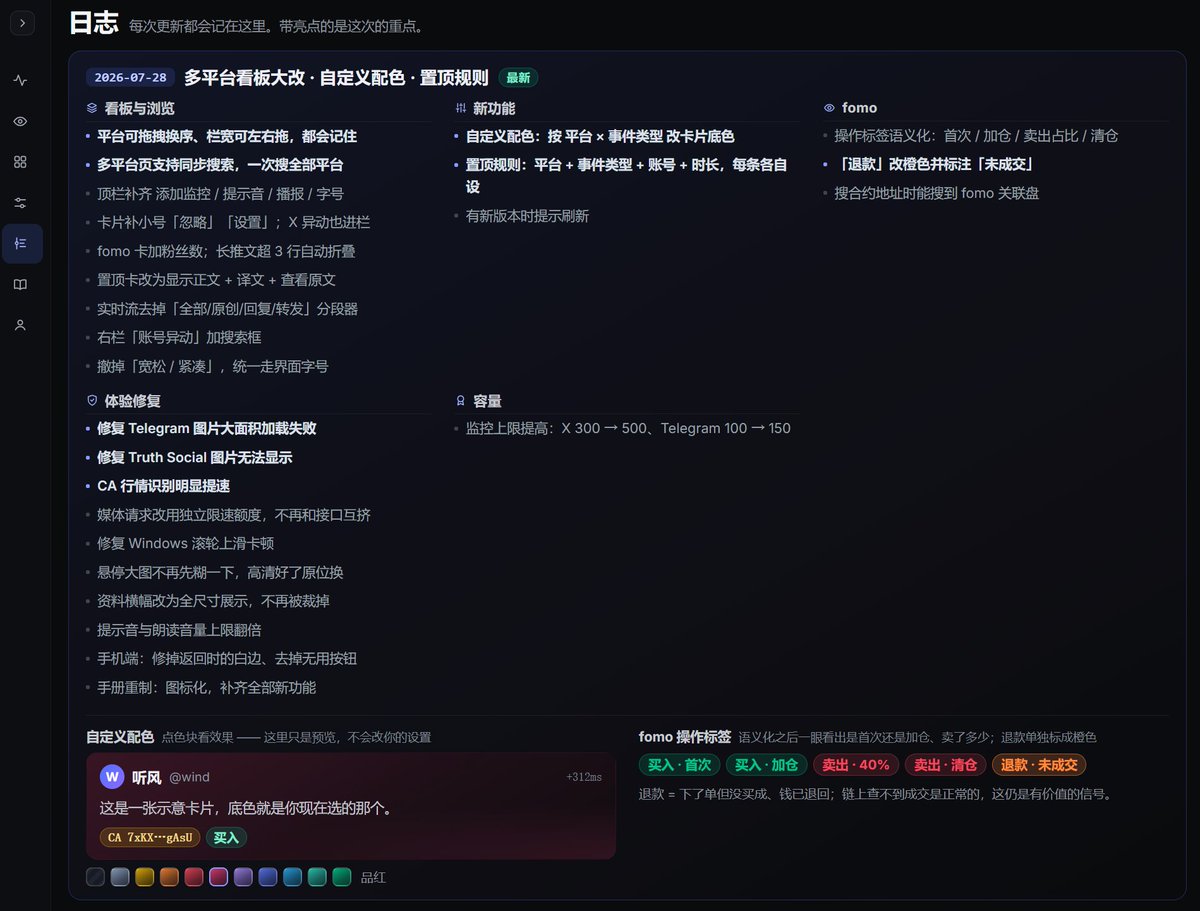The width and height of the screenshot is (1200, 911).
Task: Click entry 右栏「账号异动」加搜索框
Action: coord(179,338)
